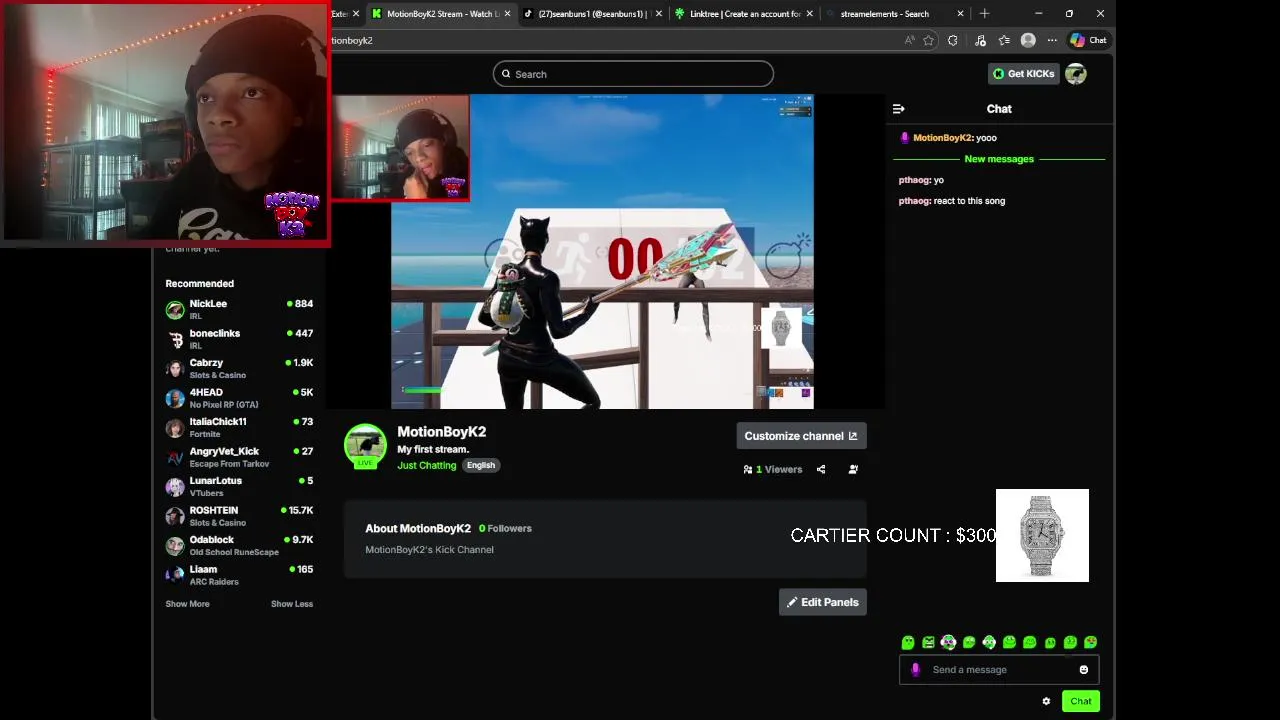The height and width of the screenshot is (720, 1280).
Task: Open the ROSHTEIN recommended channel
Action: (x=239, y=516)
